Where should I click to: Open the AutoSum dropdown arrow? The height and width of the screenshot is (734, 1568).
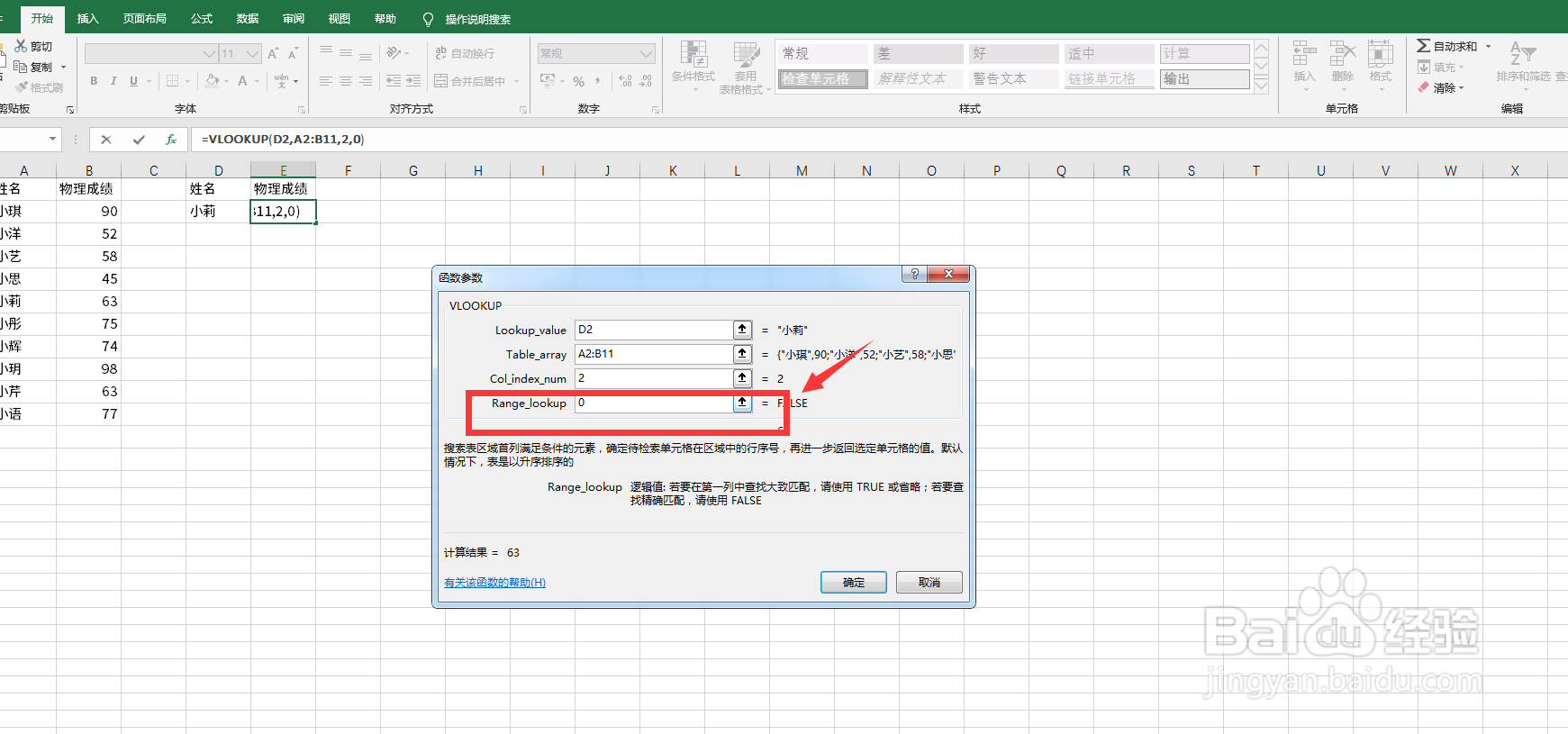1488,46
